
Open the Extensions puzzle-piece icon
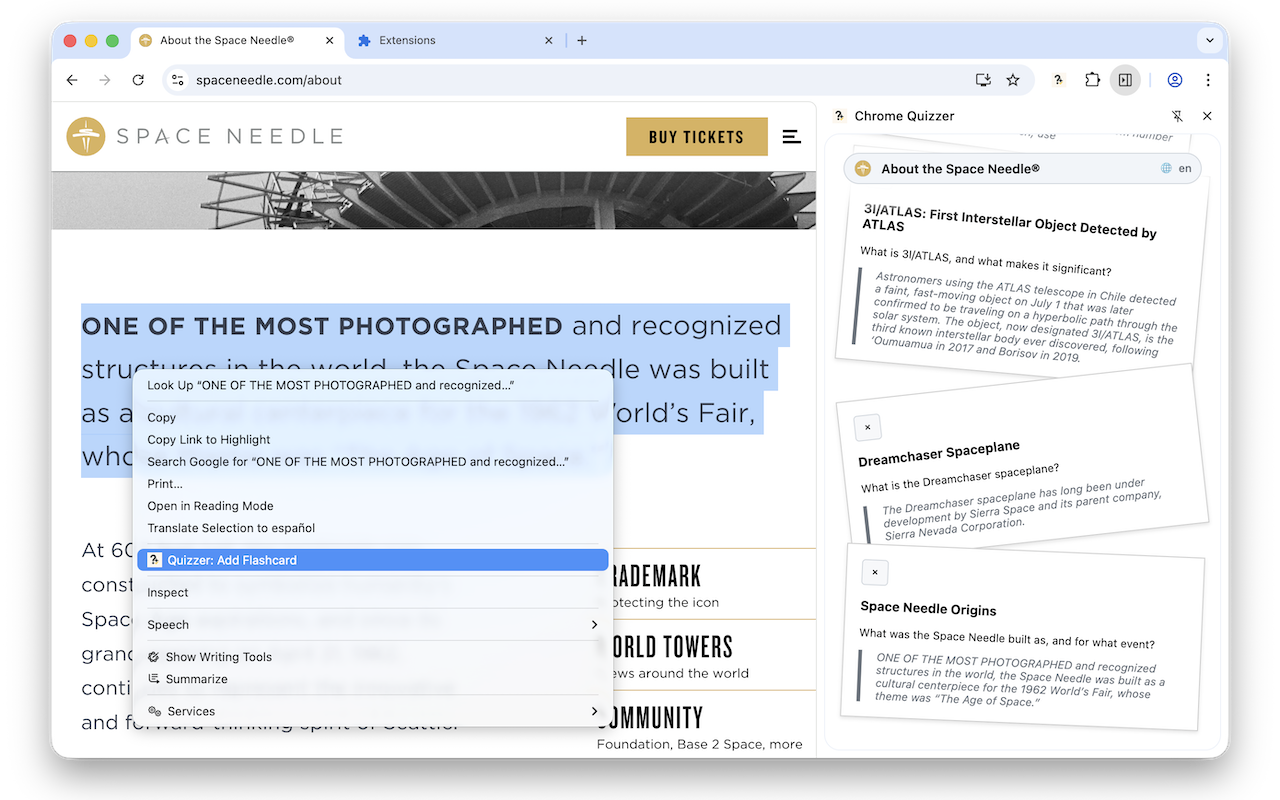pyautogui.click(x=1092, y=80)
